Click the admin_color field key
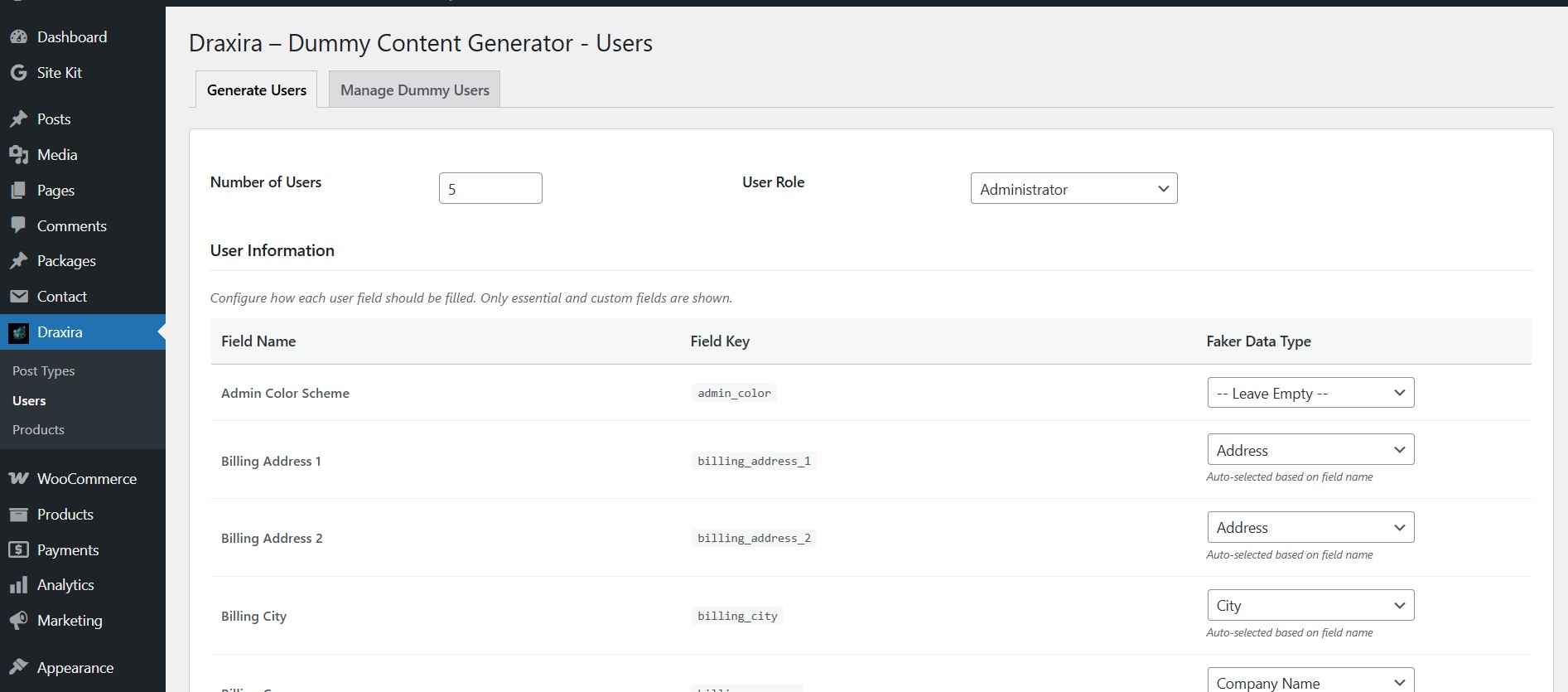 tap(734, 393)
